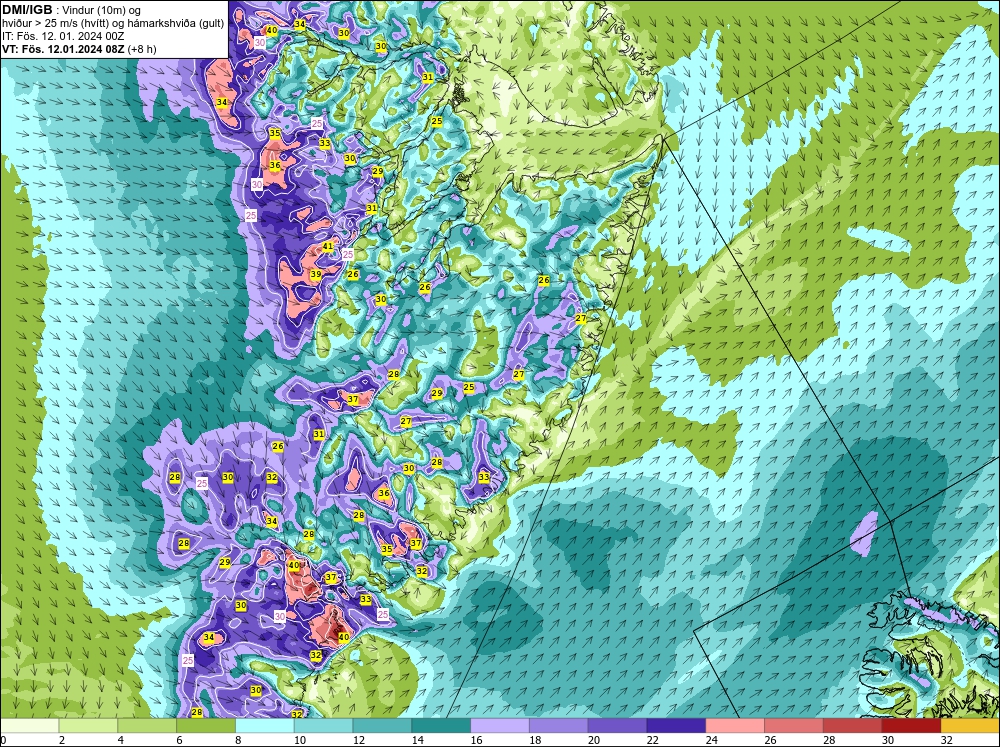
Task: Pick the green 4–6 m/s legend swatch
Action: point(147,726)
